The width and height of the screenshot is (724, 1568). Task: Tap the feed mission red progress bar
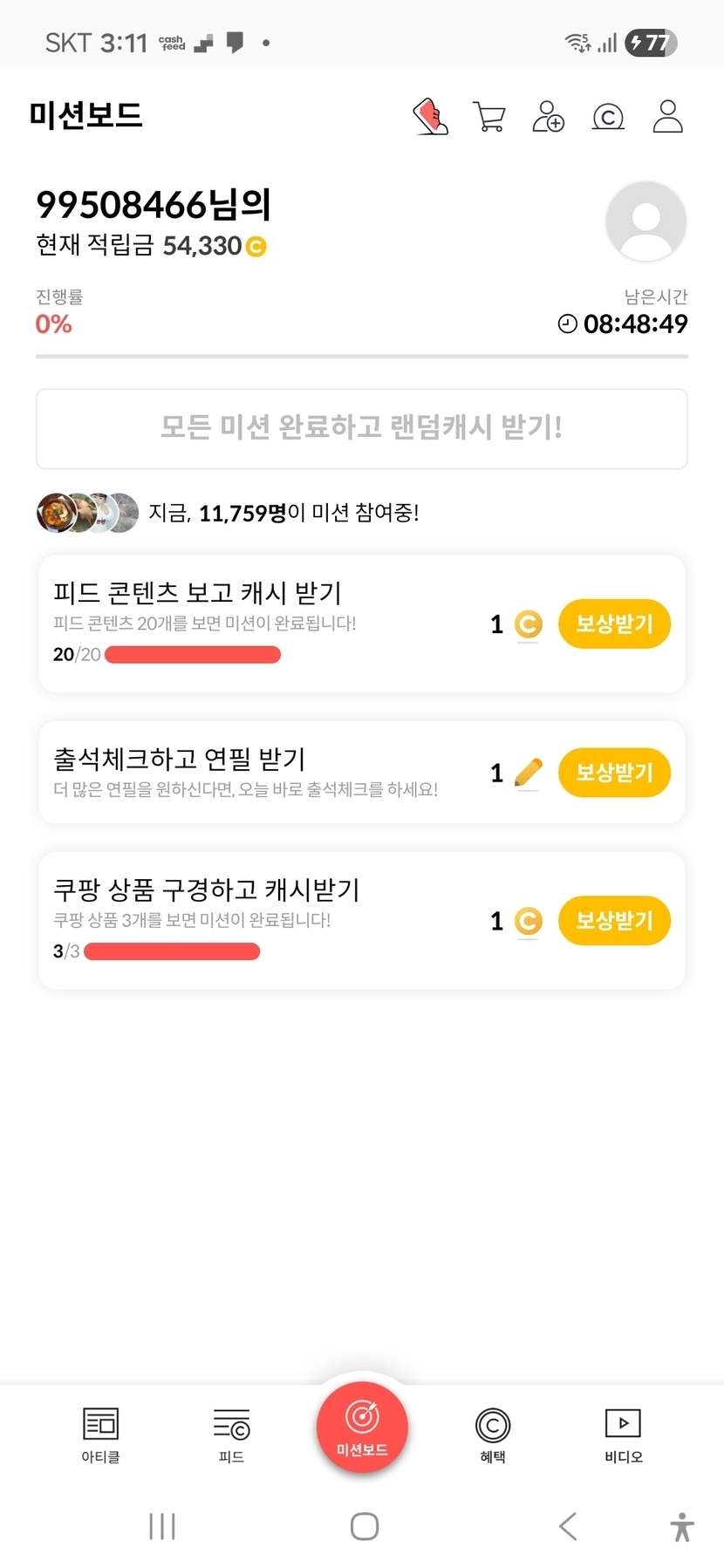(193, 654)
